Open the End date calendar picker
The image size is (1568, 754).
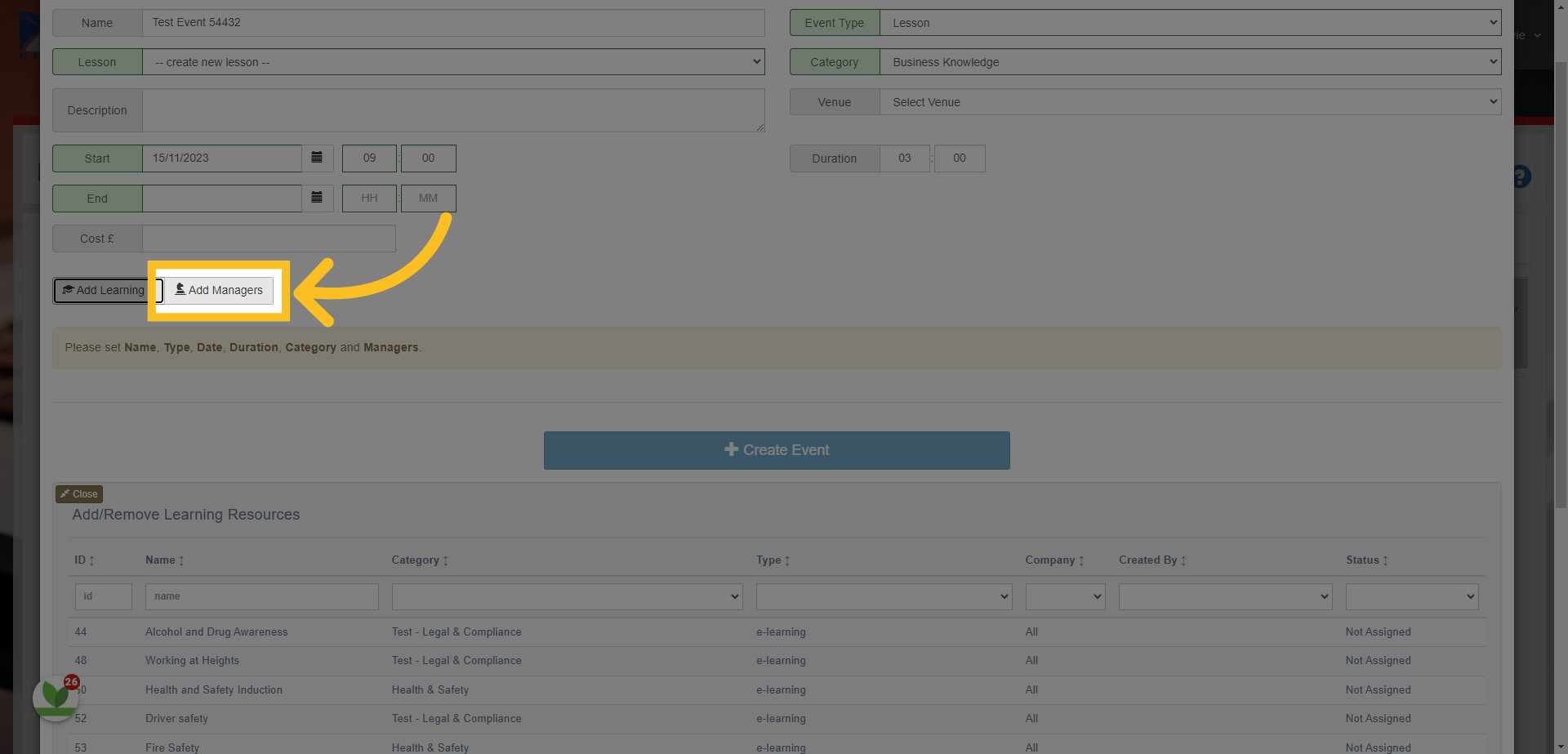pyautogui.click(x=317, y=198)
